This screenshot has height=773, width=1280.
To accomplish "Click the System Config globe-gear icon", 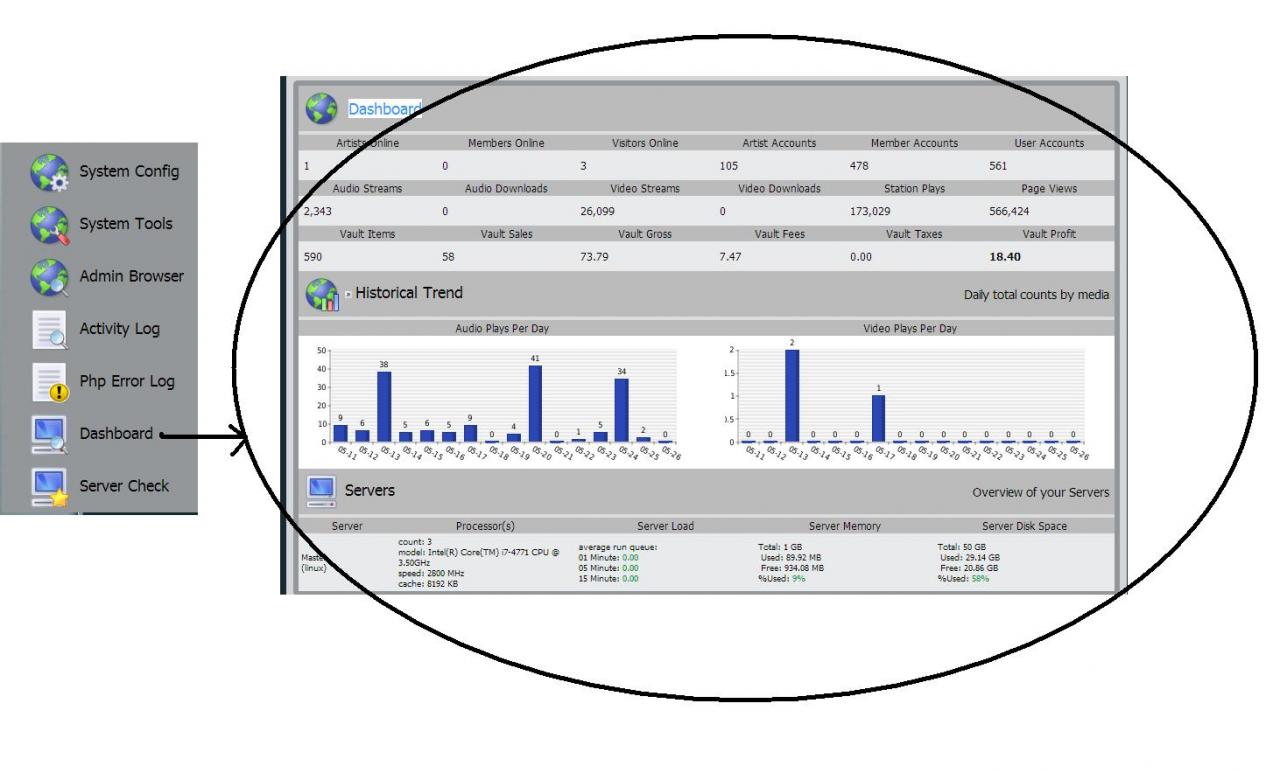I will (49, 172).
